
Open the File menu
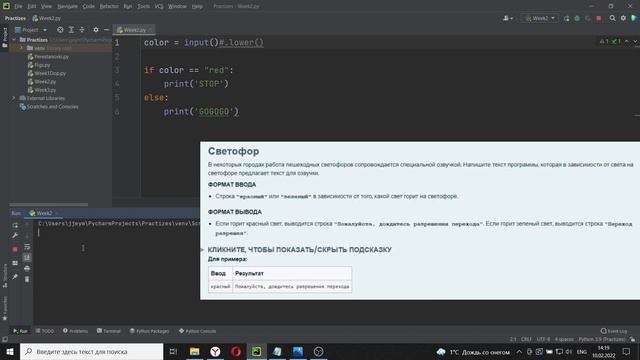[18, 6]
